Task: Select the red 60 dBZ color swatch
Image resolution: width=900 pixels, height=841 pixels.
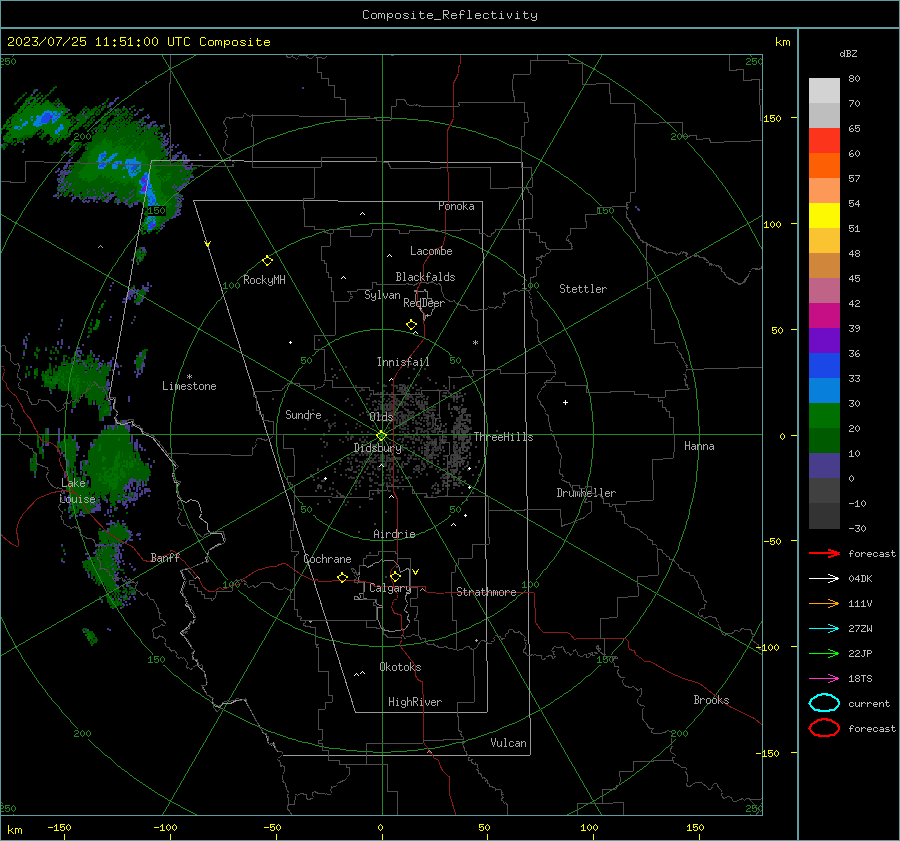Action: [824, 141]
